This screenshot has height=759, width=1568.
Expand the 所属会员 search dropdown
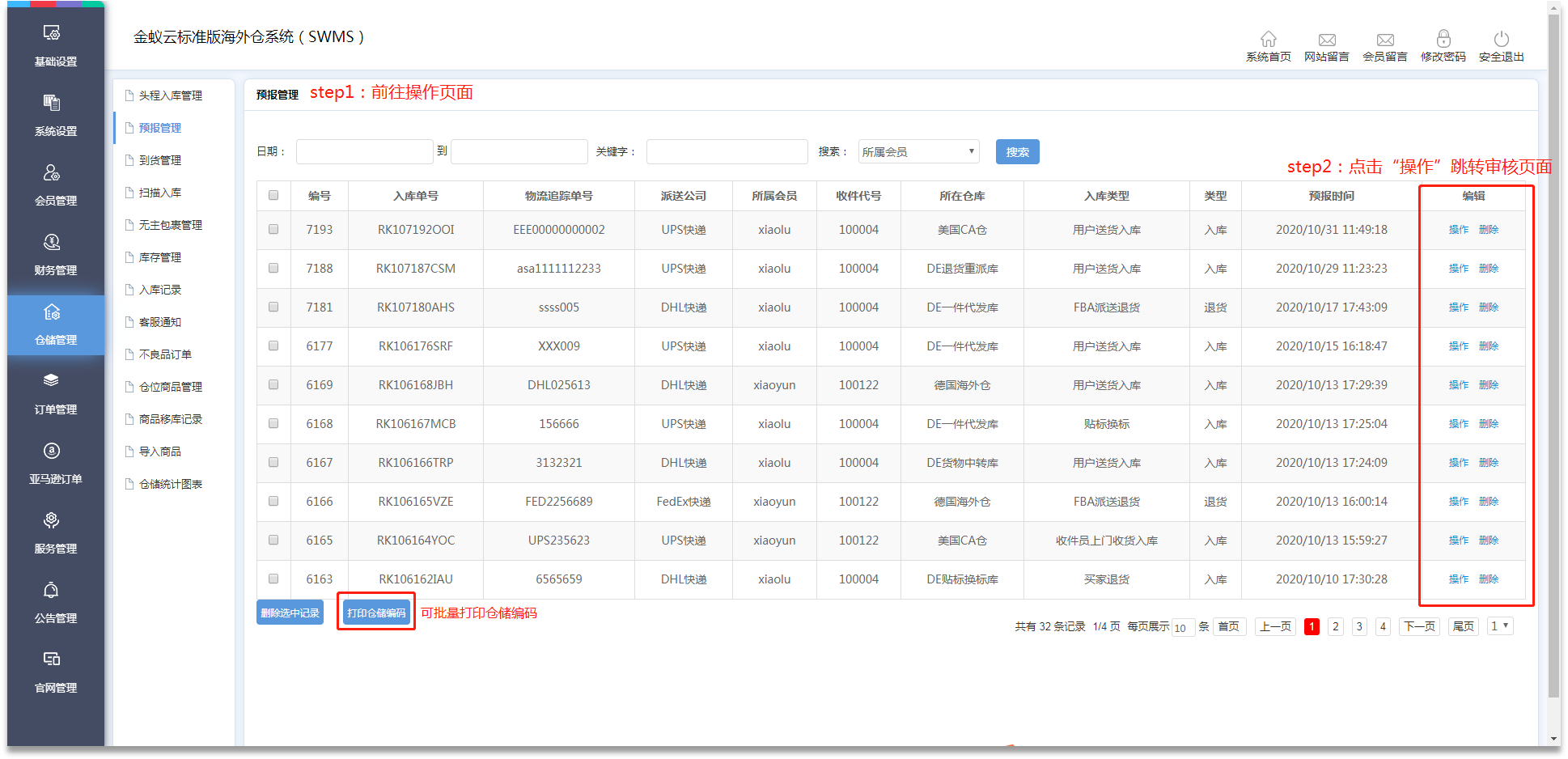(x=918, y=152)
